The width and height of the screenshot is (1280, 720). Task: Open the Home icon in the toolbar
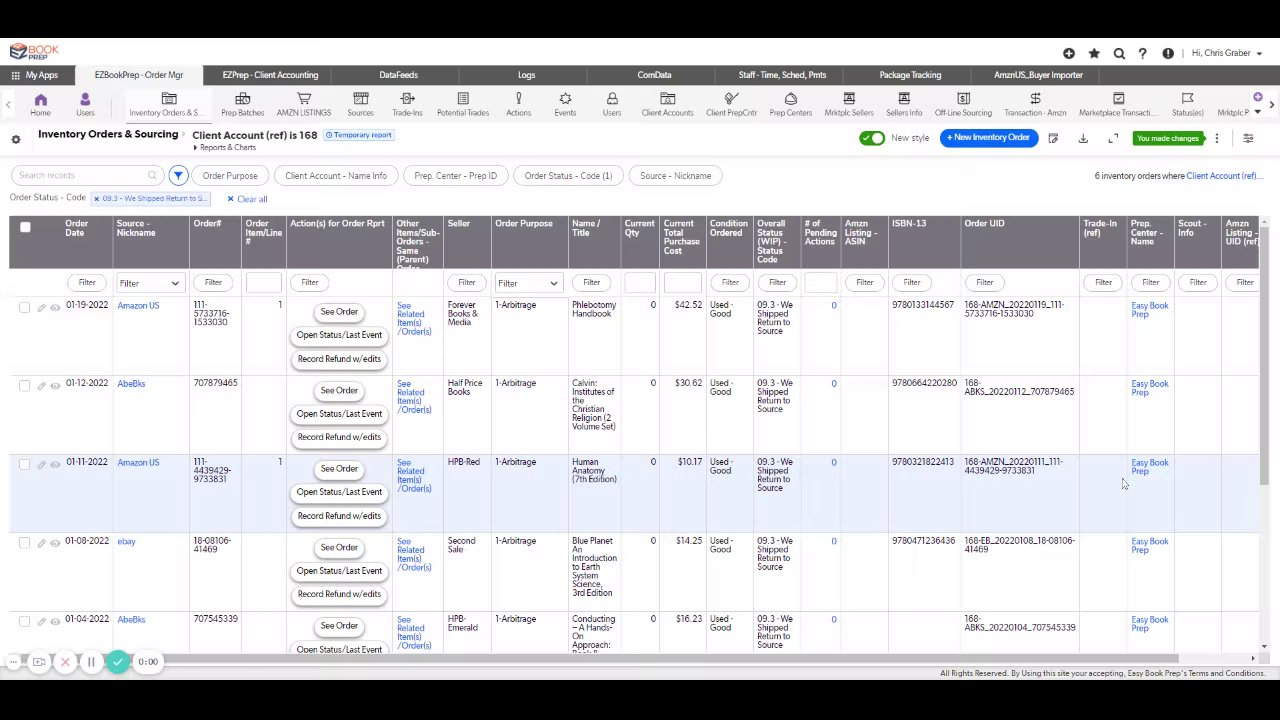[x=40, y=99]
